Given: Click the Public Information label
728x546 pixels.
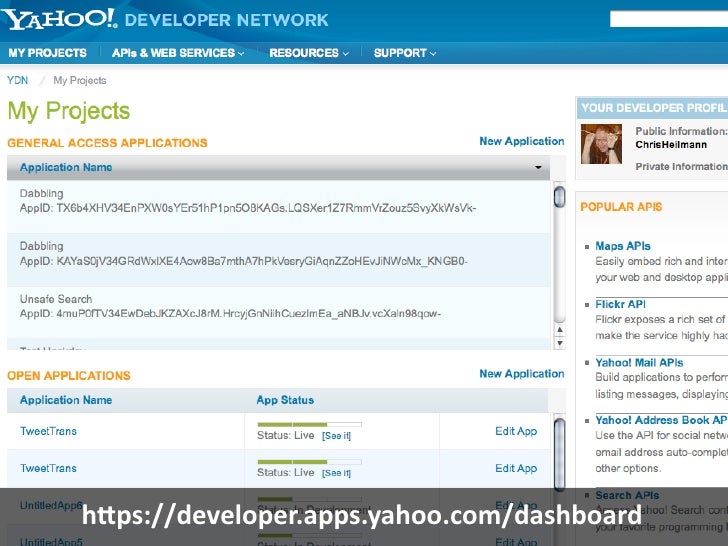Looking at the screenshot, I should pos(682,131).
